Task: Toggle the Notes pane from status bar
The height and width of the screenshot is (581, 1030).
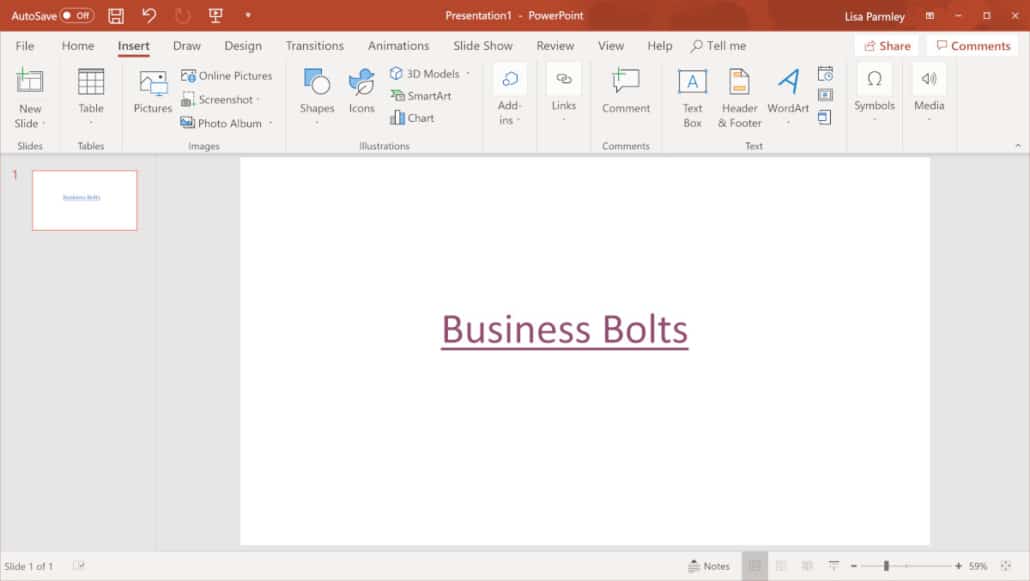Action: coord(710,565)
